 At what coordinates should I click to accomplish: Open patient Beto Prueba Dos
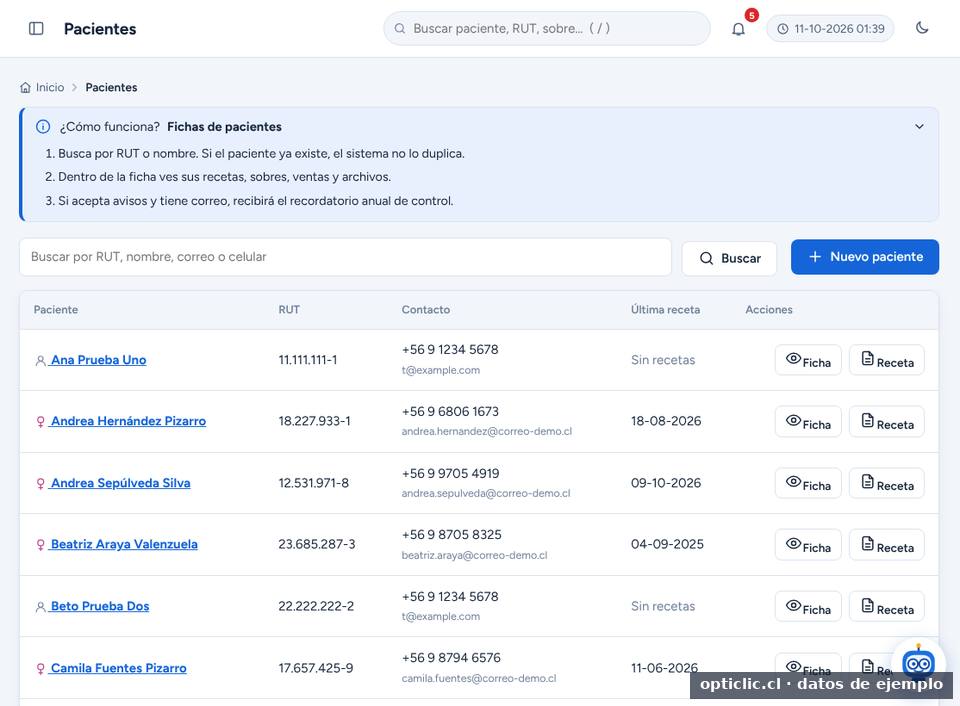(100, 606)
